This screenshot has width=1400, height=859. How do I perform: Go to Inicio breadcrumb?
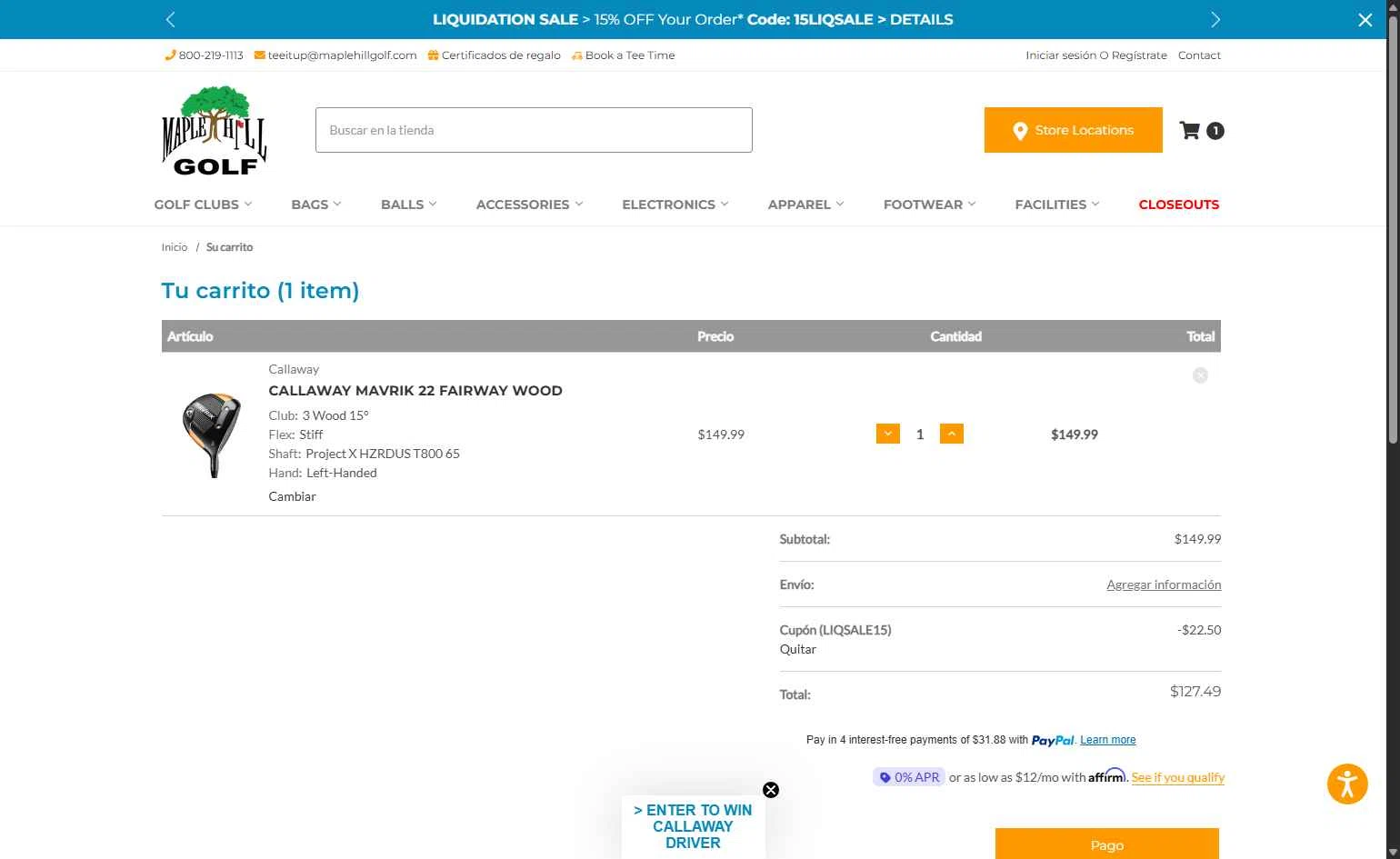[x=175, y=247]
